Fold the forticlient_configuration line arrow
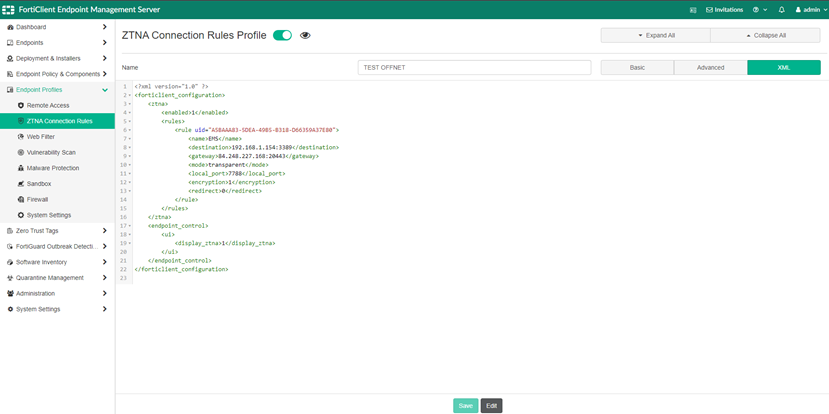Image resolution: width=829 pixels, height=414 pixels. (130, 95)
